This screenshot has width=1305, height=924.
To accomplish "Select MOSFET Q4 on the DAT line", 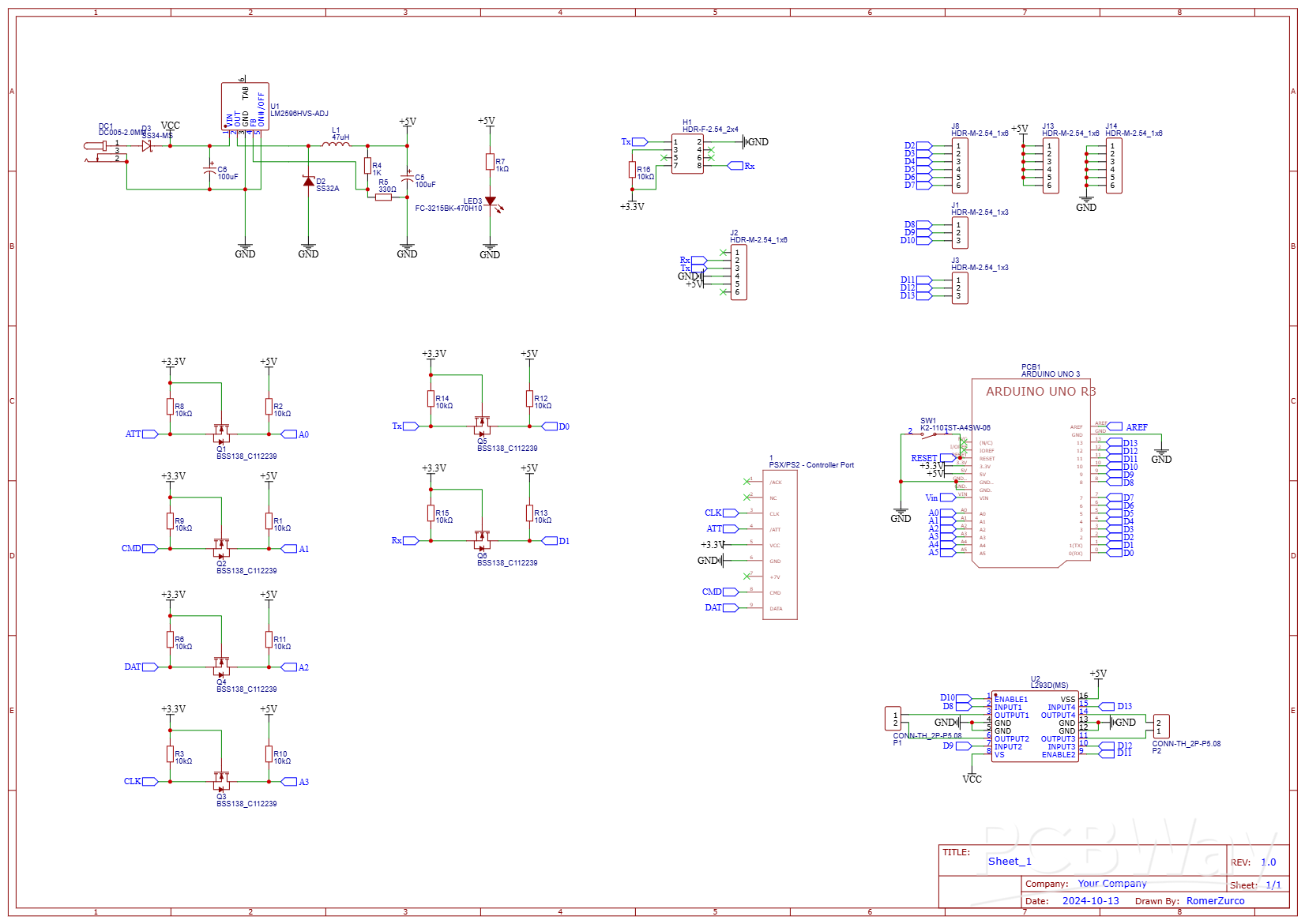I will pos(221,667).
